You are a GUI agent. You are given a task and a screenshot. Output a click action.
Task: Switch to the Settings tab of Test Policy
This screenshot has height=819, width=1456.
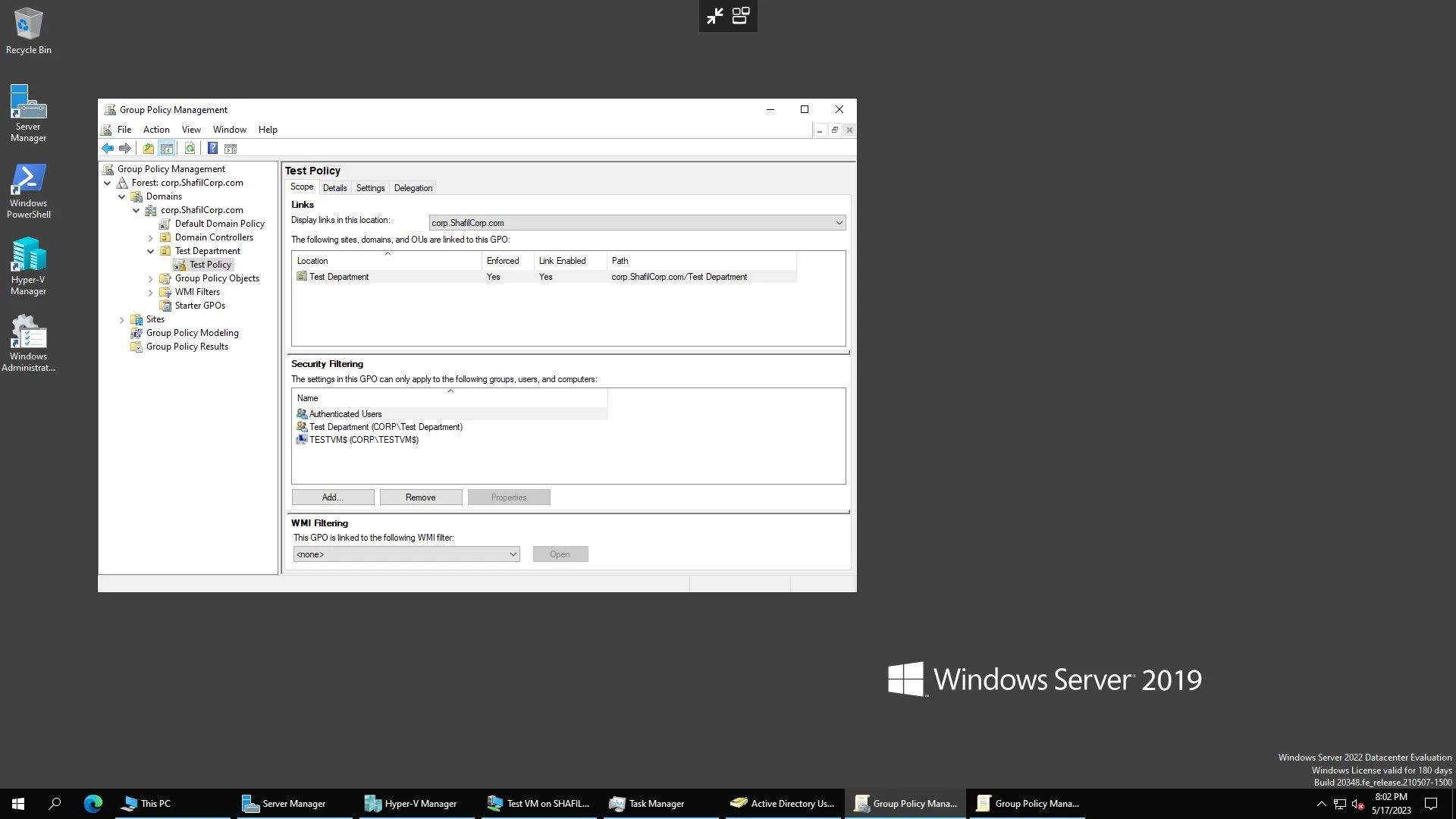370,187
